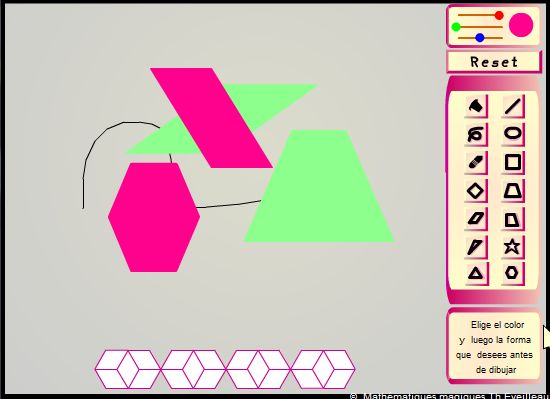Pick the triangle shape tool

[476, 273]
